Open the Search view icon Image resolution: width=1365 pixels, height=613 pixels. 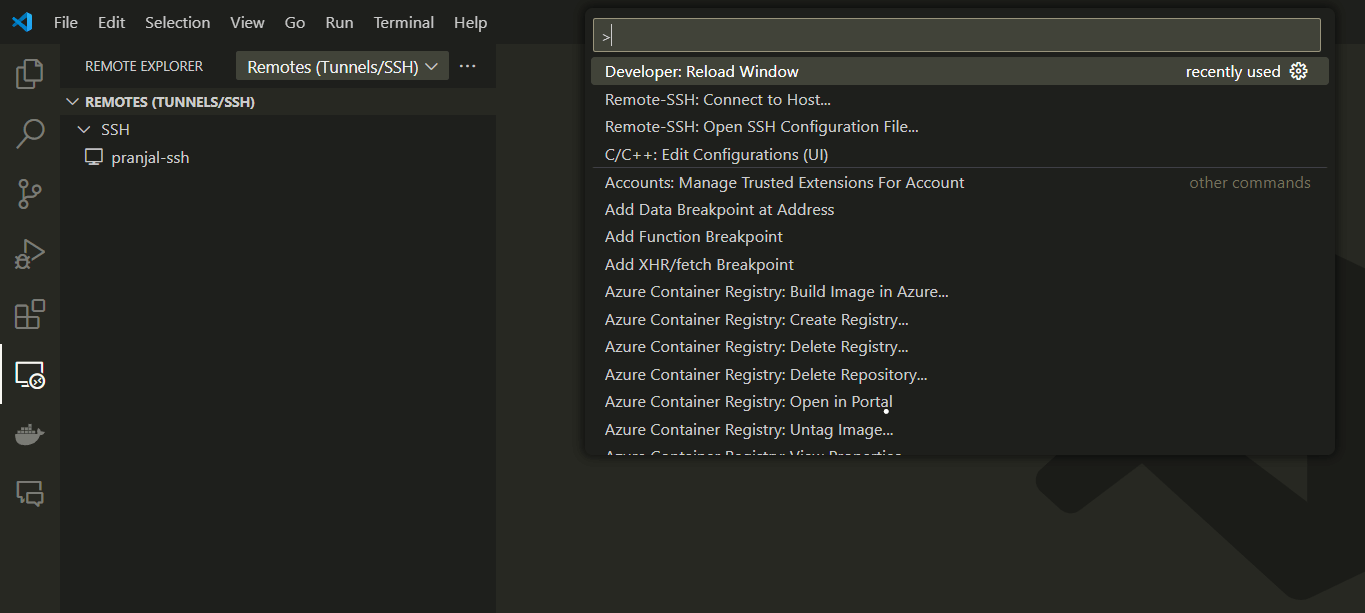[x=30, y=133]
